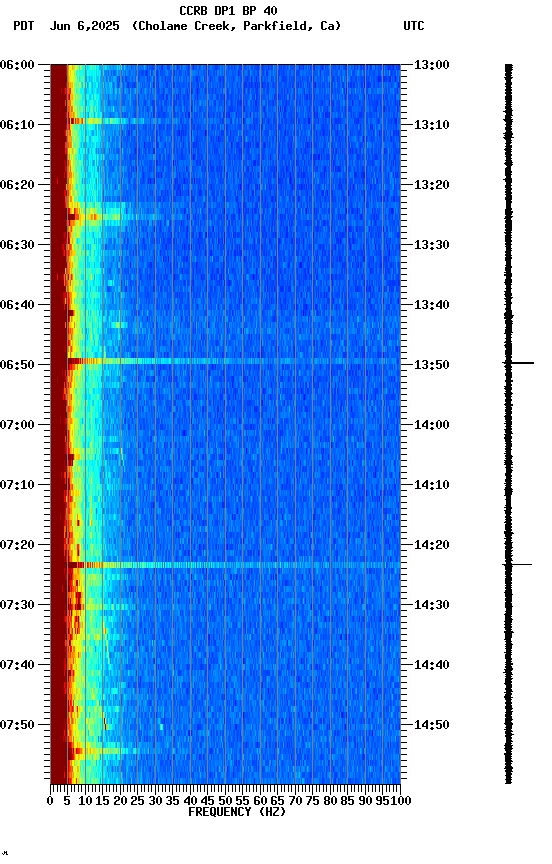552x864 pixels.
Task: Click the 06:10 PDT time label
Action: [x=17, y=125]
